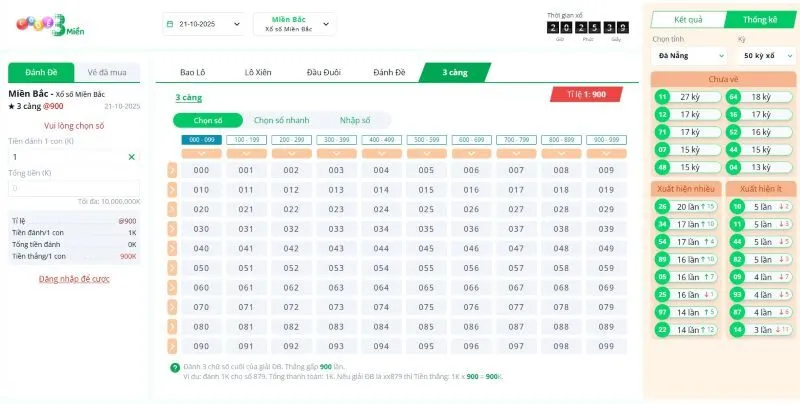
Task: Select whole row arrow for row 040
Action: pyautogui.click(x=172, y=248)
